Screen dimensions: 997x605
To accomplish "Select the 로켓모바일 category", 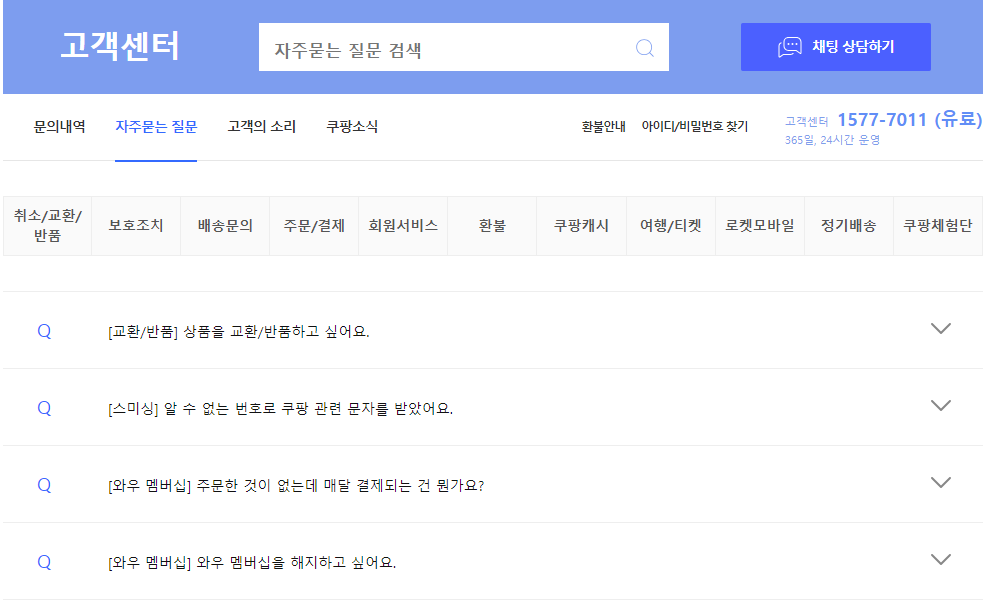I will click(760, 226).
